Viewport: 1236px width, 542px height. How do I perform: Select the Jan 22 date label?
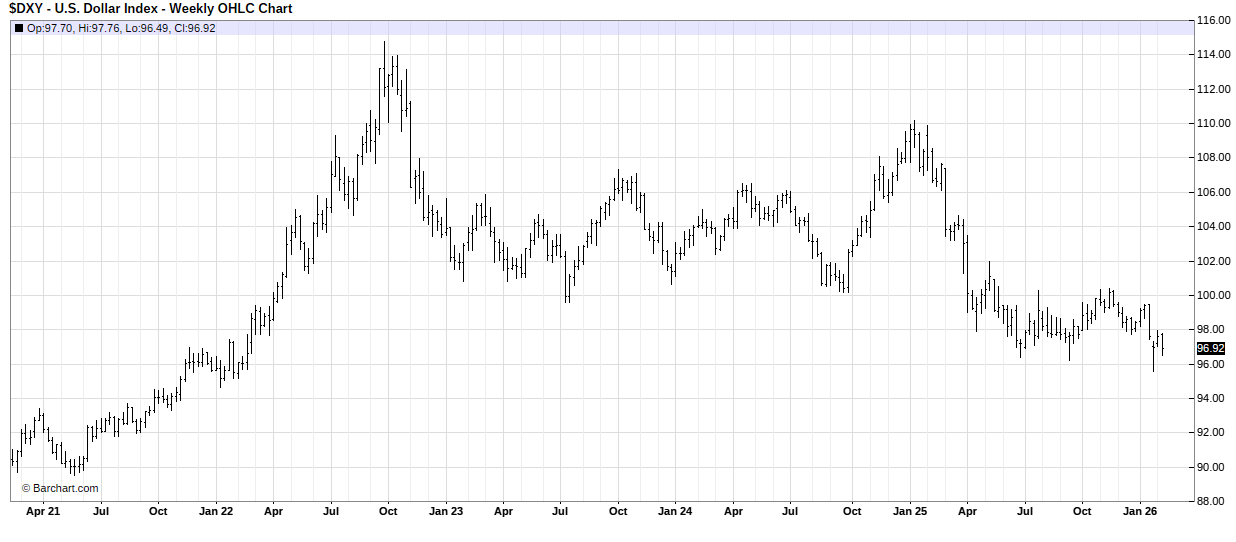click(215, 511)
